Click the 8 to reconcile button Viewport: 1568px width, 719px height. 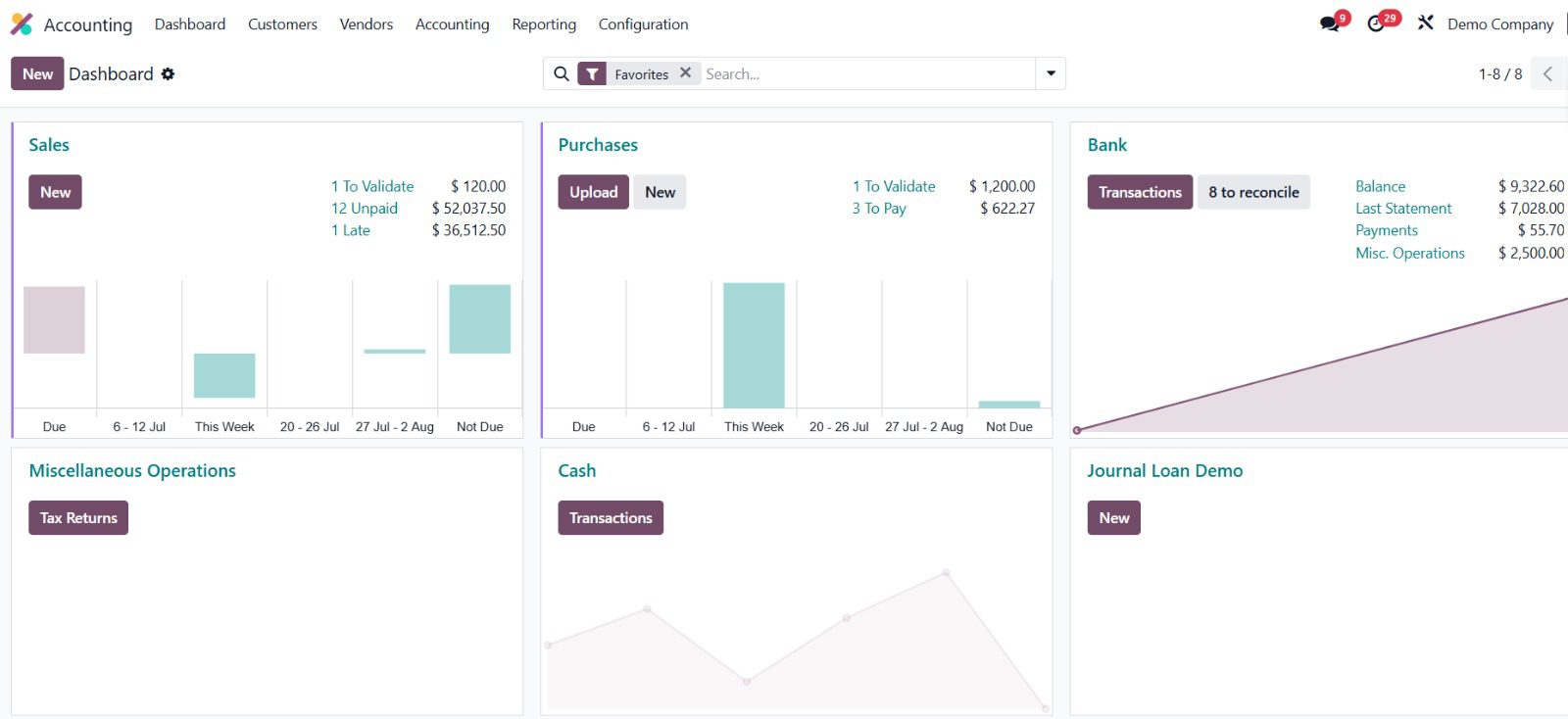(x=1253, y=192)
